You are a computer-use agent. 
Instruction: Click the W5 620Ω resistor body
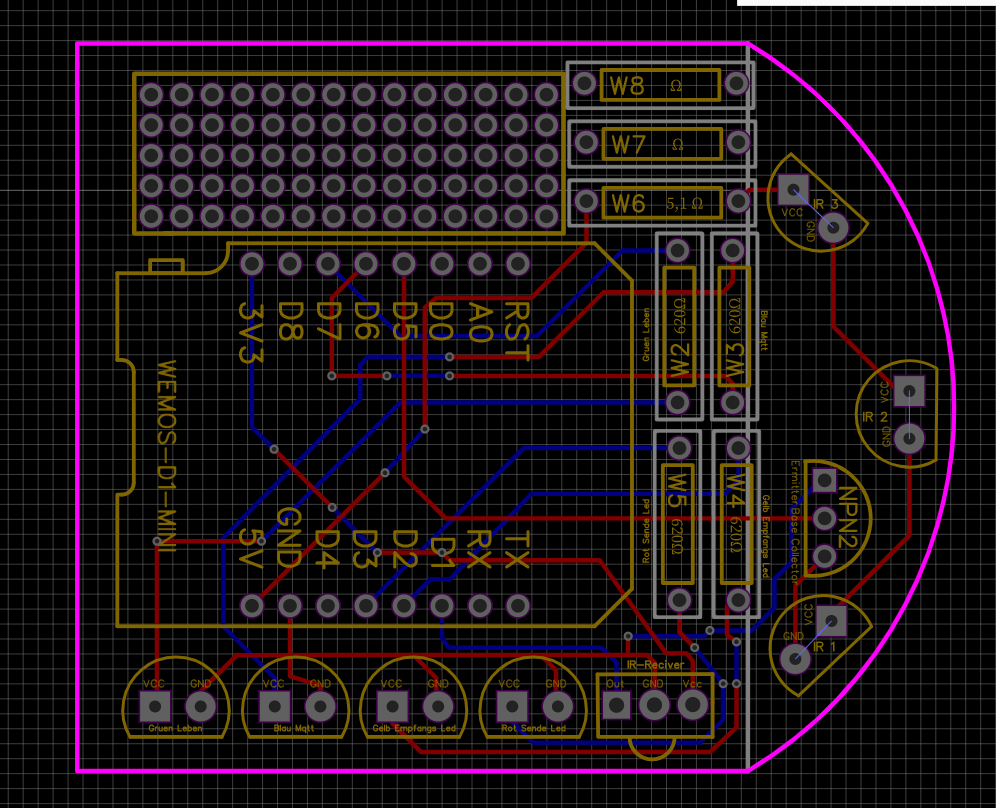678,524
